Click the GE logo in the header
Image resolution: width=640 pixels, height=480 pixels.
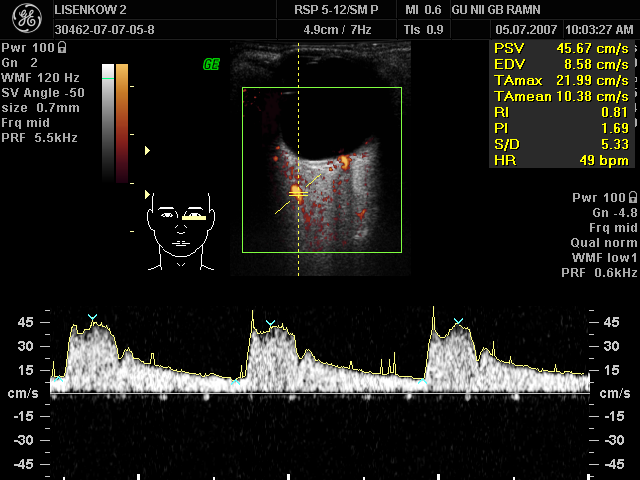click(27, 18)
